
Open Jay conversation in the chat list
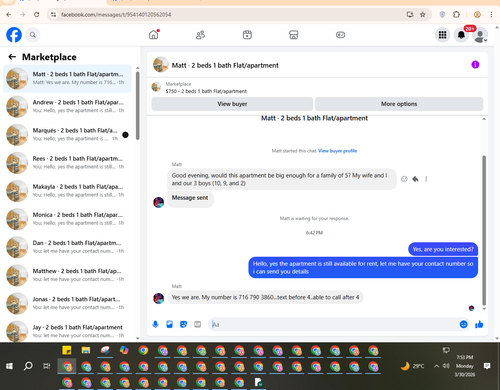click(67, 331)
